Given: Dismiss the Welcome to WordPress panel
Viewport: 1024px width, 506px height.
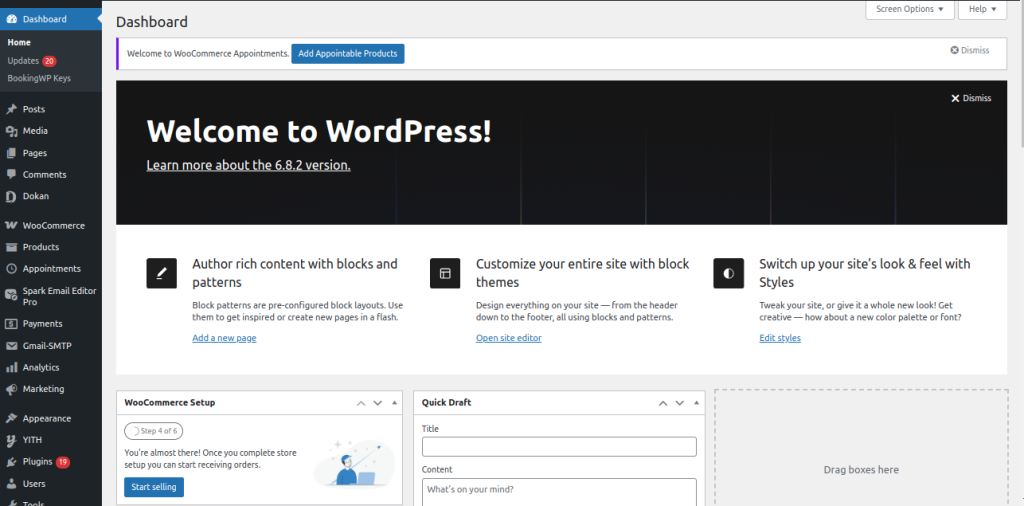Looking at the screenshot, I should pos(971,98).
